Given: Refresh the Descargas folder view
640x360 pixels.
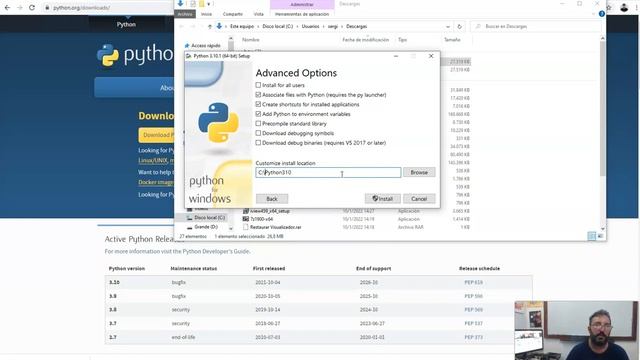Looking at the screenshot, I should 459,27.
